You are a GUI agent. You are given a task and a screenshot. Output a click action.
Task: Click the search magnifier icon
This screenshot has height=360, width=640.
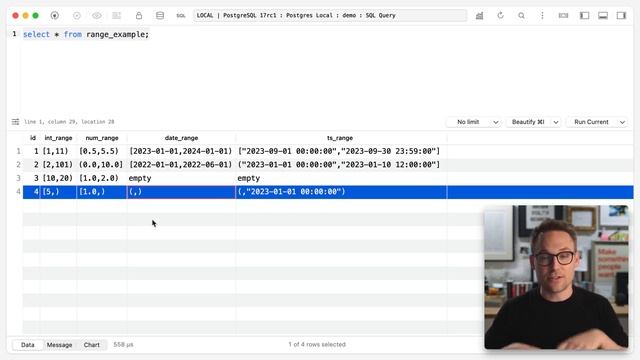click(521, 16)
